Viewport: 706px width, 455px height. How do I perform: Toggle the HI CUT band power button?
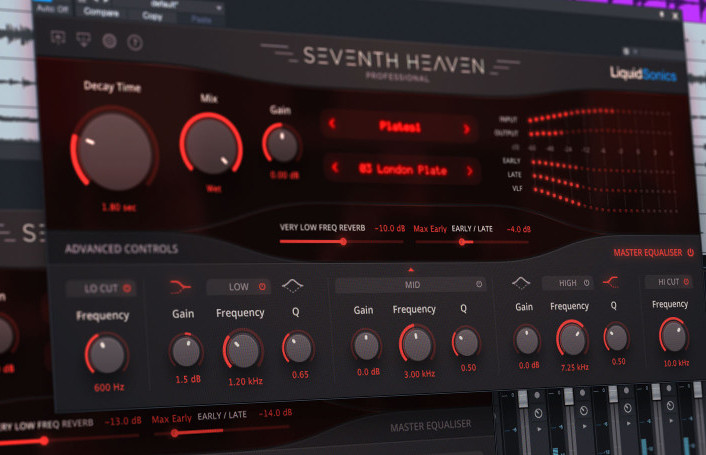click(x=686, y=282)
